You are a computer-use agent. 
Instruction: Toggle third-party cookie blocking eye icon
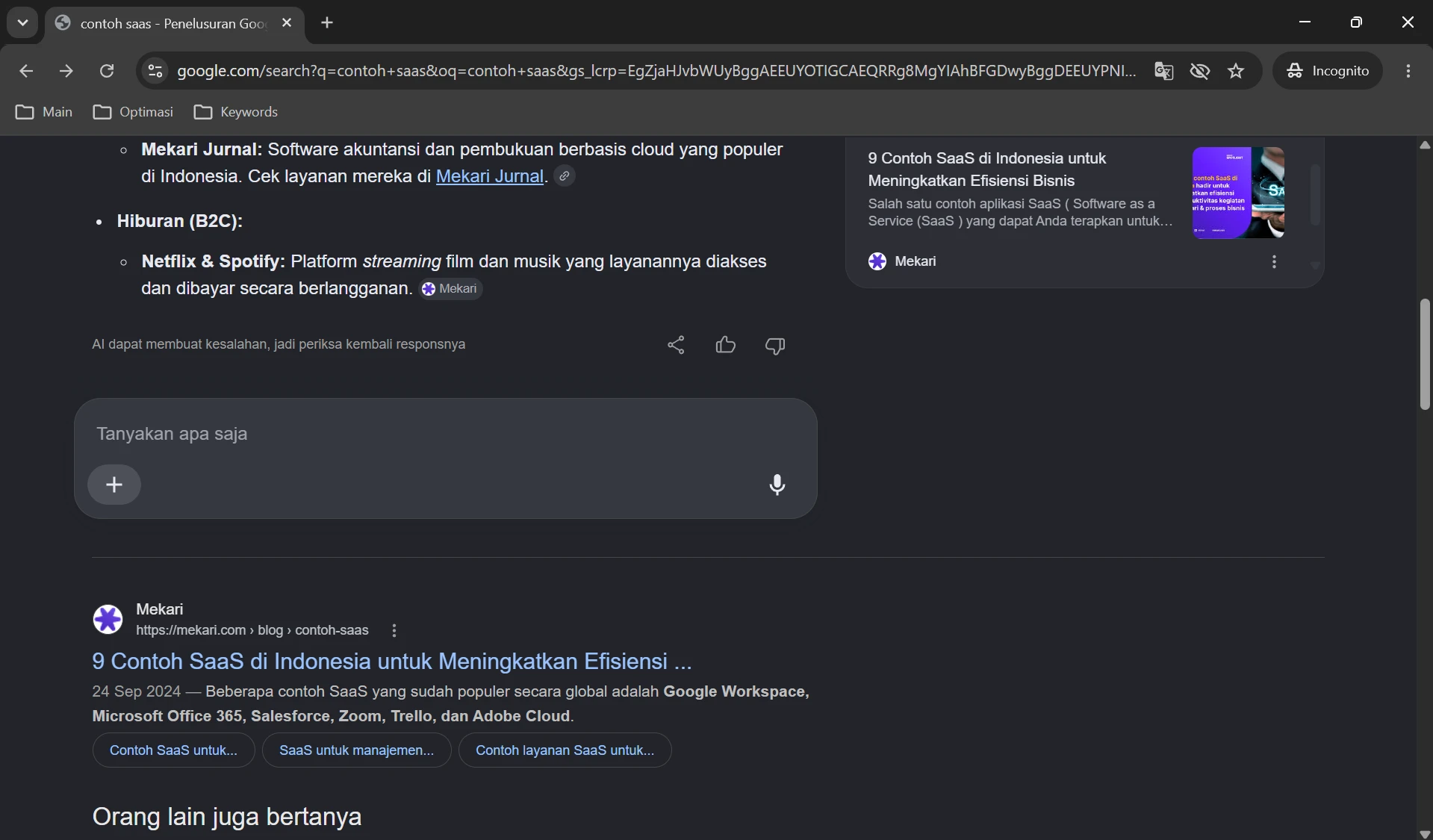pos(1200,71)
